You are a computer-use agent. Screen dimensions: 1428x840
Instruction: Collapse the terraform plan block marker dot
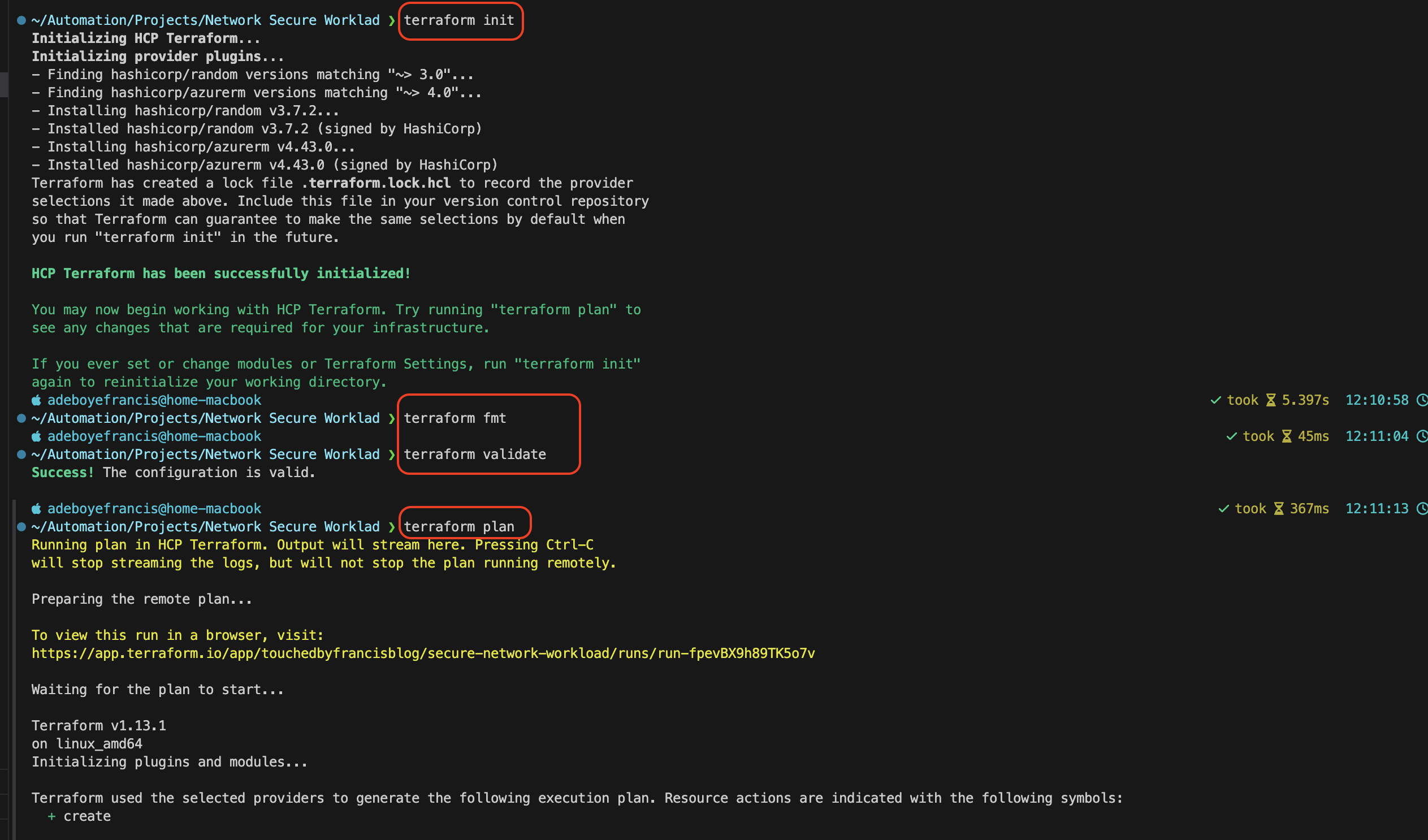click(21, 527)
